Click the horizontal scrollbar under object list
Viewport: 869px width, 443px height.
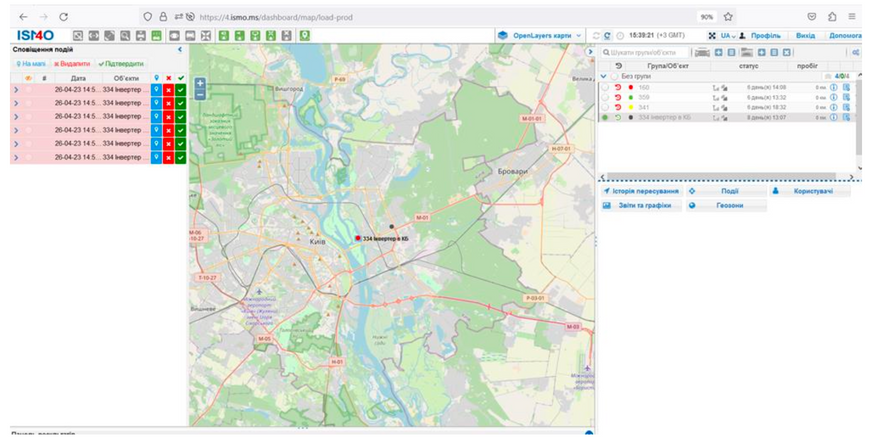720,176
